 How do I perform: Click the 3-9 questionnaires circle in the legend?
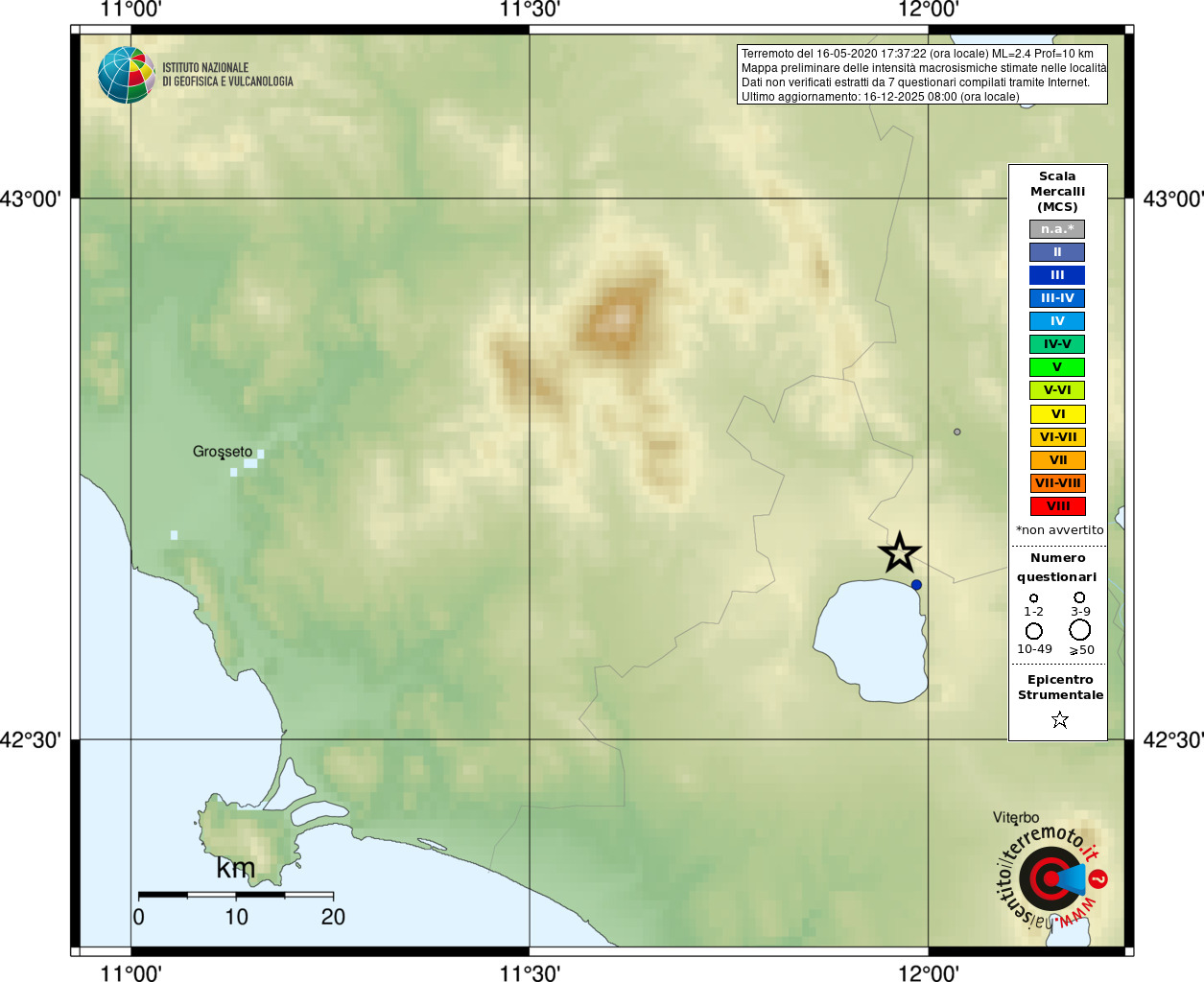[x=1079, y=596]
